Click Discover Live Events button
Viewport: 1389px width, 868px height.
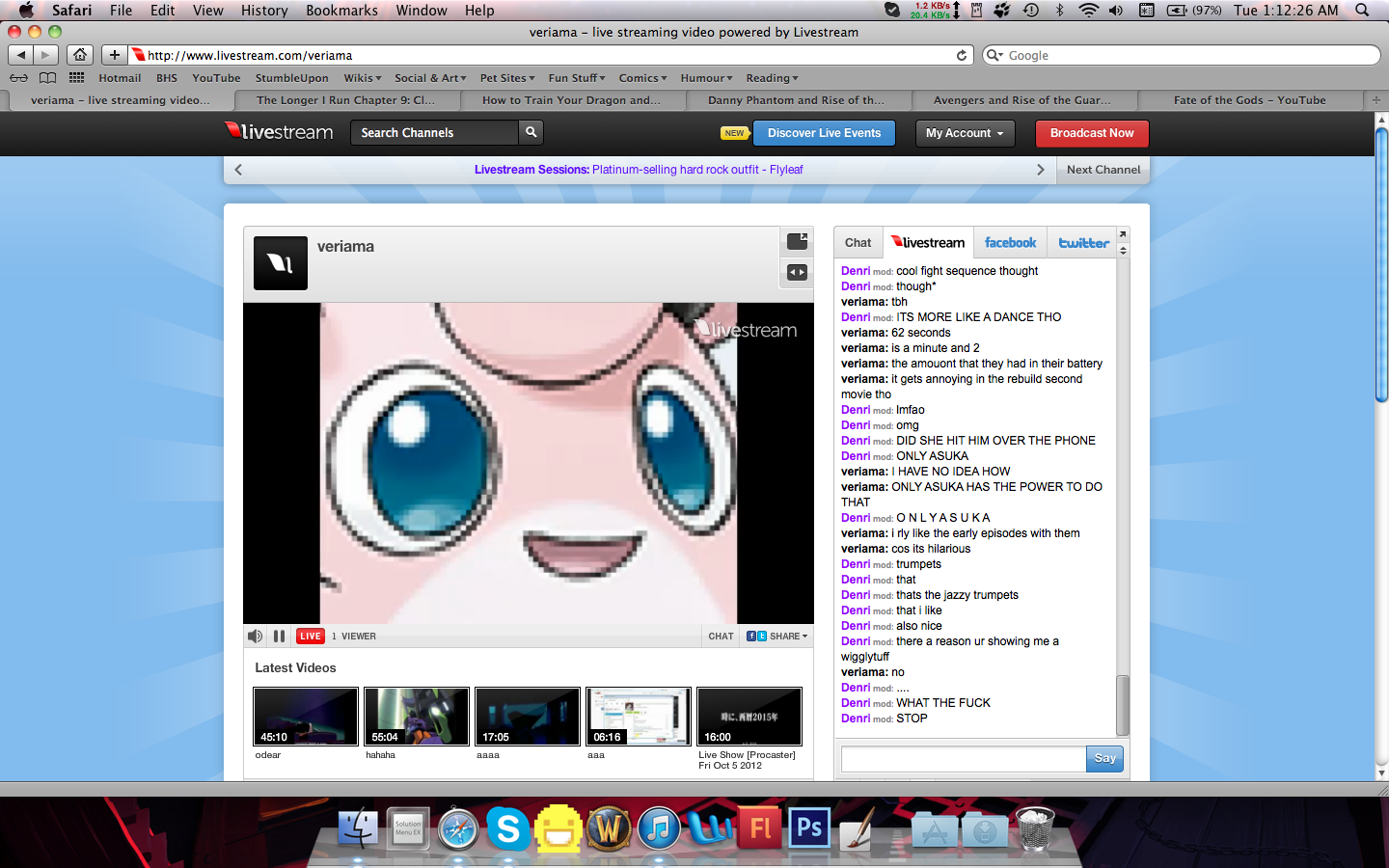tap(824, 133)
